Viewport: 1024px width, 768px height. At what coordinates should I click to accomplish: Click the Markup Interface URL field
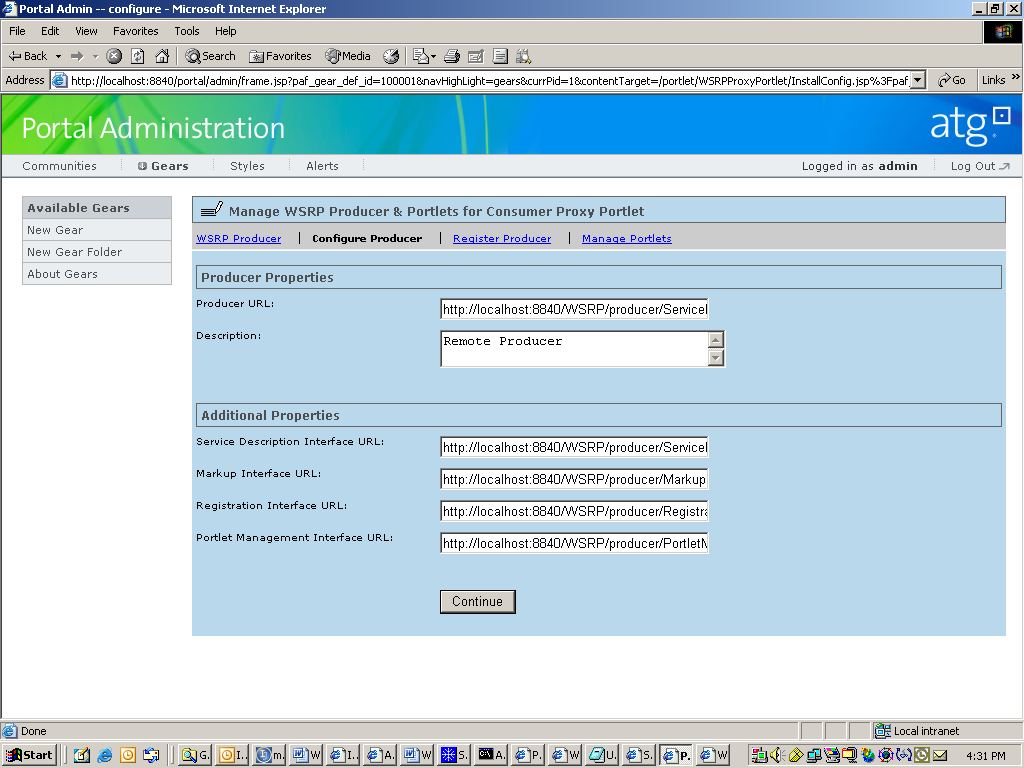575,479
